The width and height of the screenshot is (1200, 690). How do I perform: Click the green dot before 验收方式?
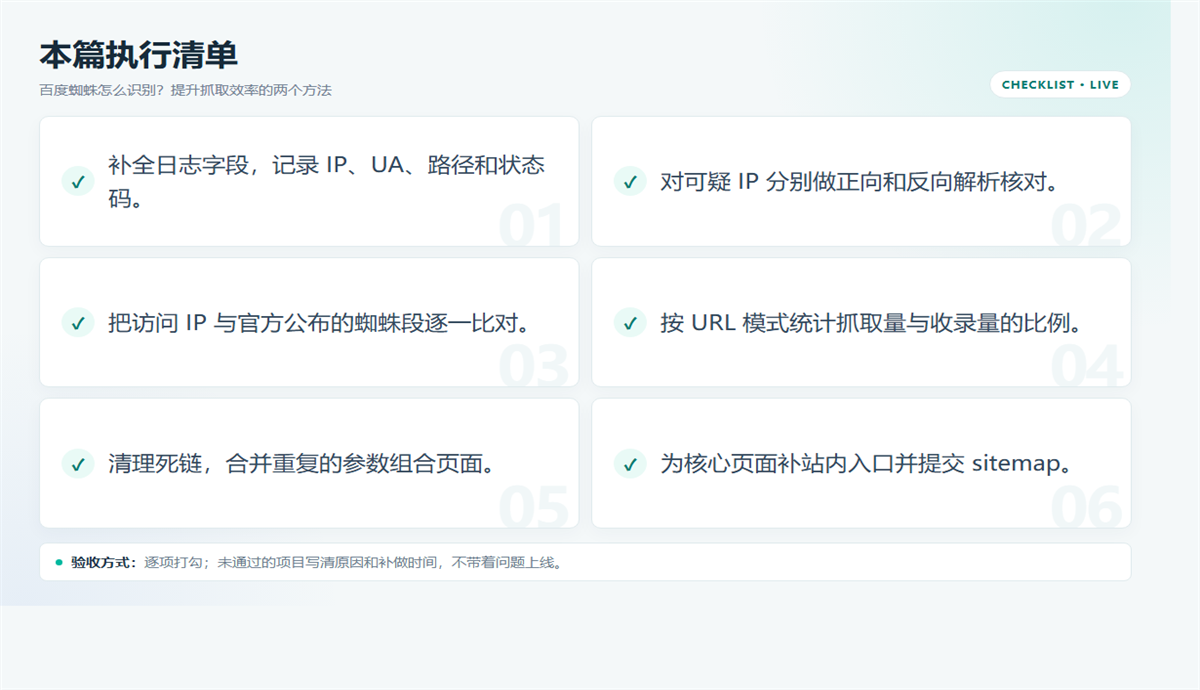point(59,562)
